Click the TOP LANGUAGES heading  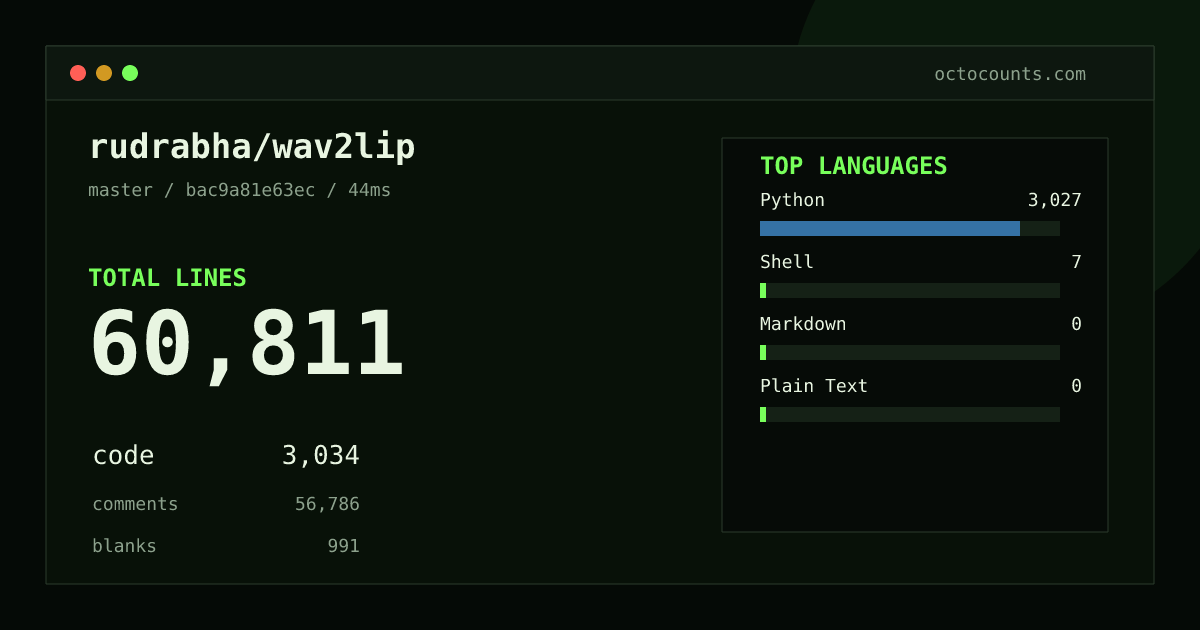854,166
